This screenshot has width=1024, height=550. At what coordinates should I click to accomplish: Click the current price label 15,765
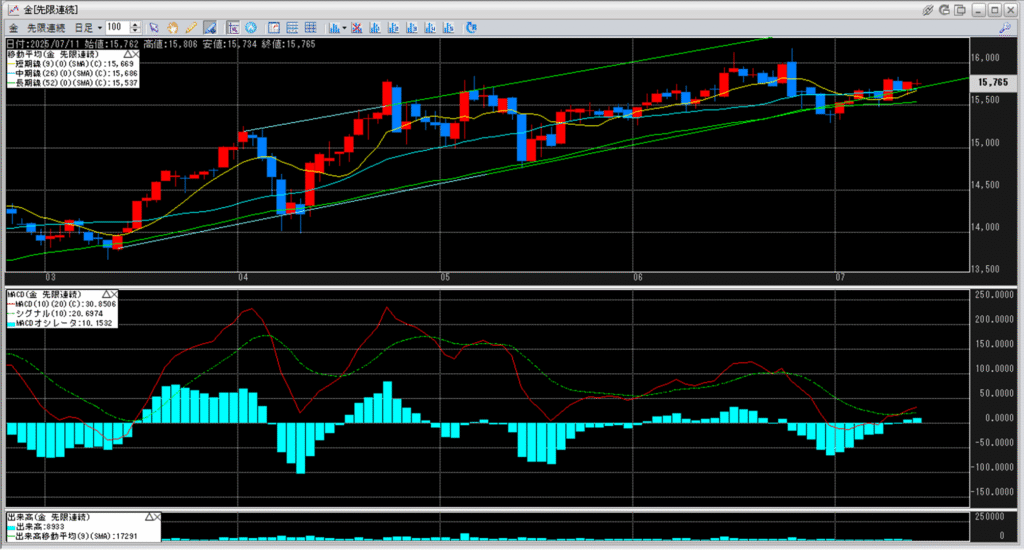(993, 82)
